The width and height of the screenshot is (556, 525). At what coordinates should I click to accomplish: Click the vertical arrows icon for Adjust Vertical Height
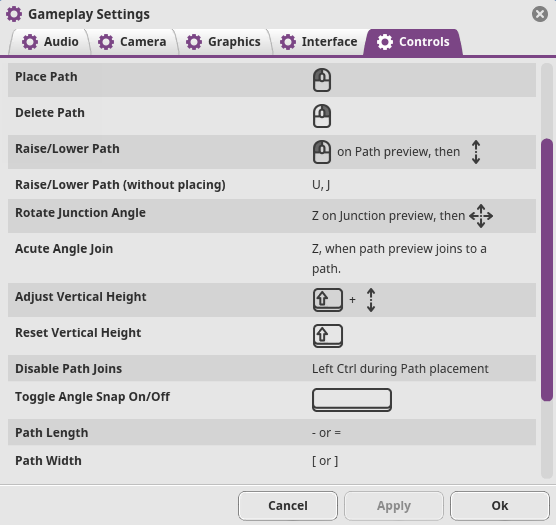click(x=371, y=300)
